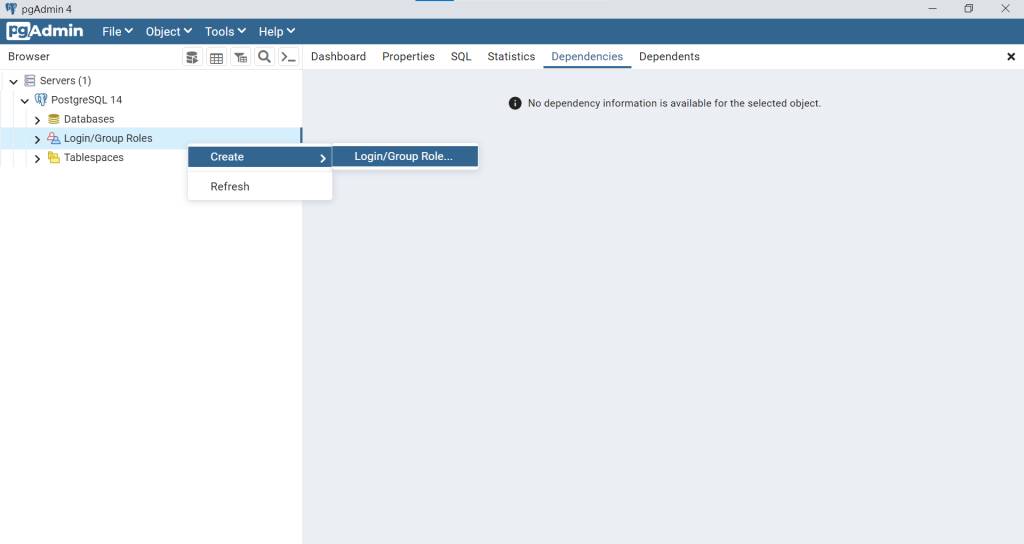Click the PostgreSQL 14 elephant icon
Screen dimensions: 1024x544
coord(41,99)
